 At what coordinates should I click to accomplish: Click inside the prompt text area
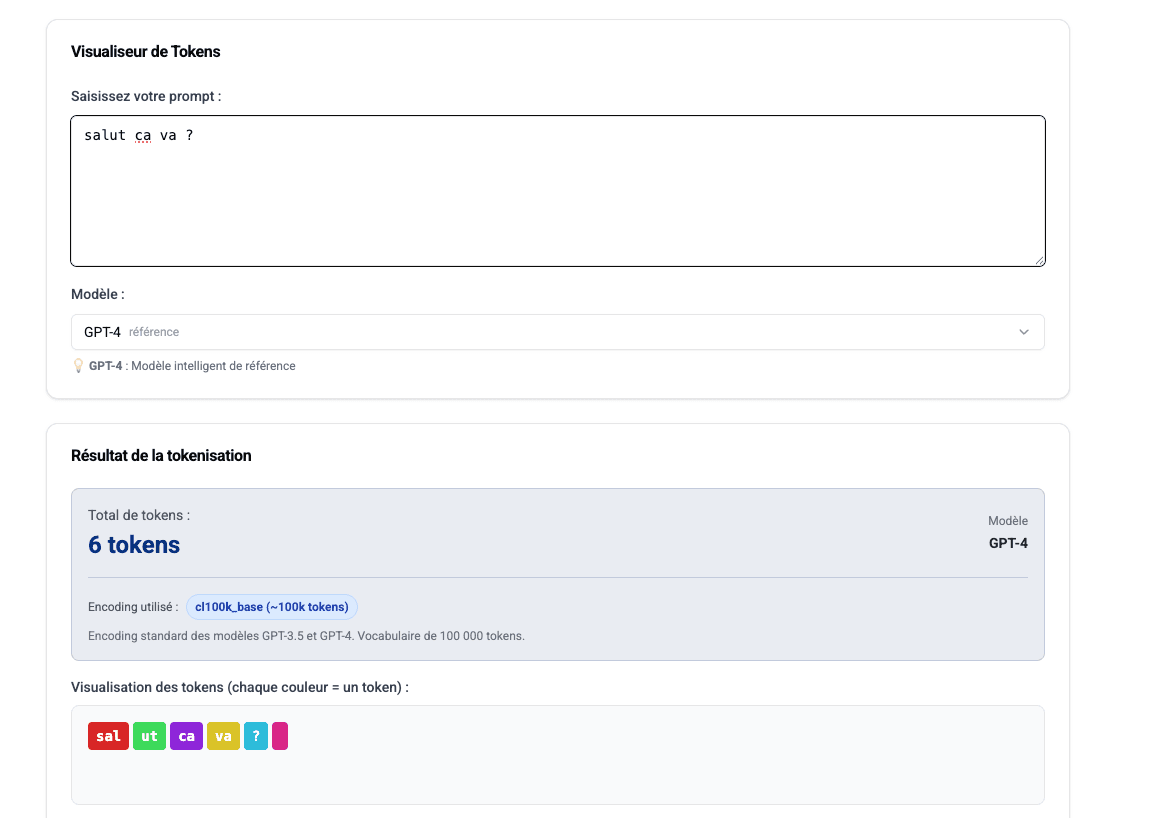coord(557,190)
